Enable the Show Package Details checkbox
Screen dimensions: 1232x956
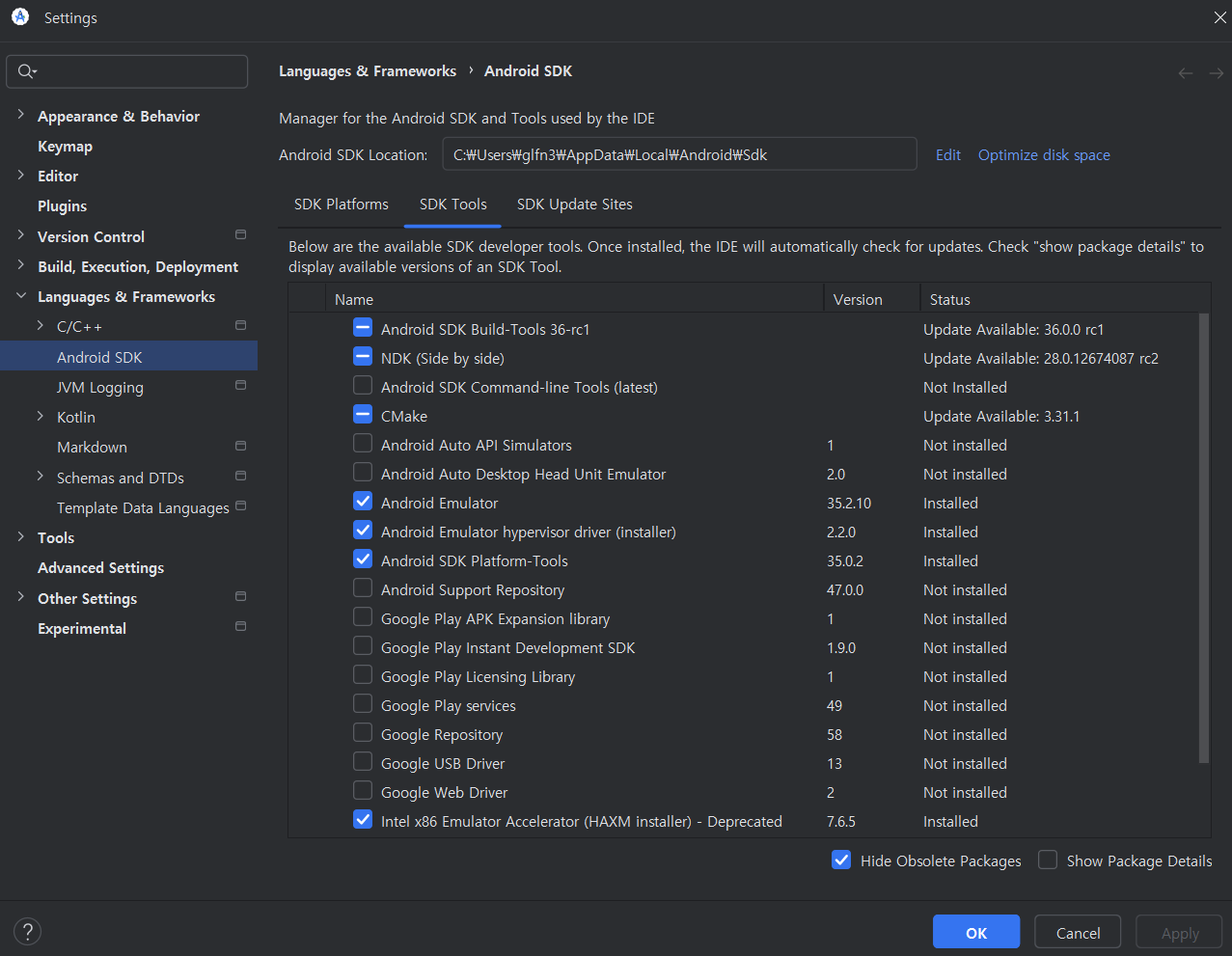click(x=1048, y=860)
